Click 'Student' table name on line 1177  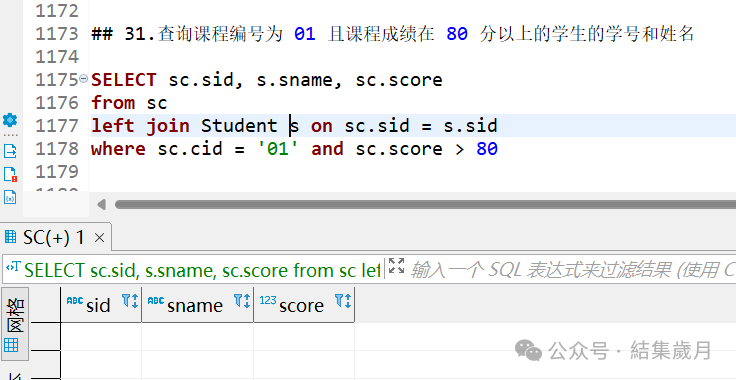[239, 126]
